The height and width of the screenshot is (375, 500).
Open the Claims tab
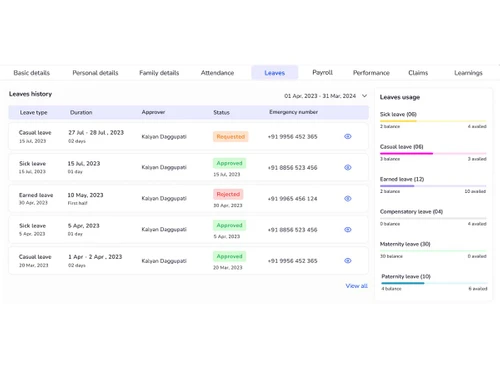pyautogui.click(x=418, y=73)
